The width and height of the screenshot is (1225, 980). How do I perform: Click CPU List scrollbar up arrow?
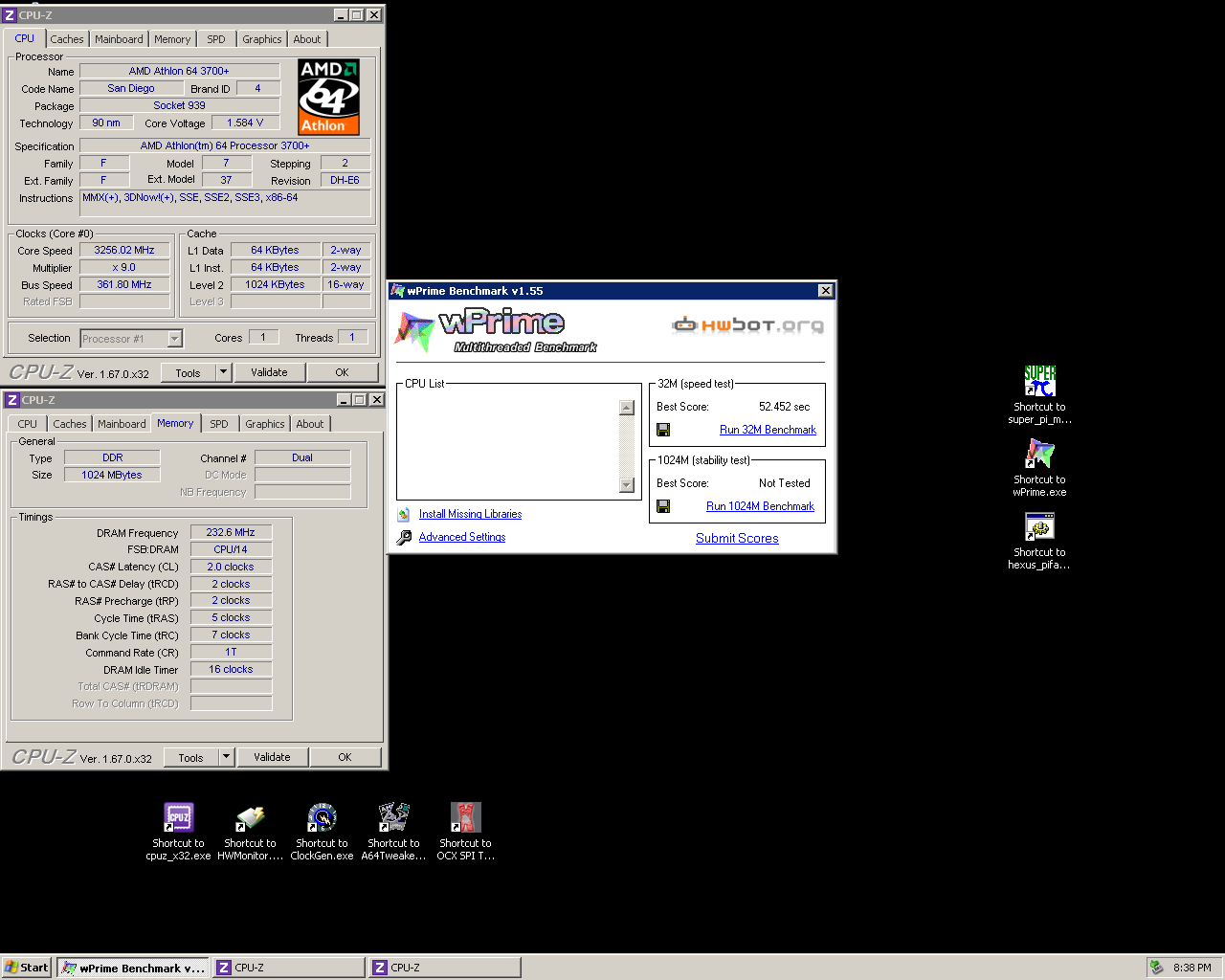pyautogui.click(x=627, y=408)
